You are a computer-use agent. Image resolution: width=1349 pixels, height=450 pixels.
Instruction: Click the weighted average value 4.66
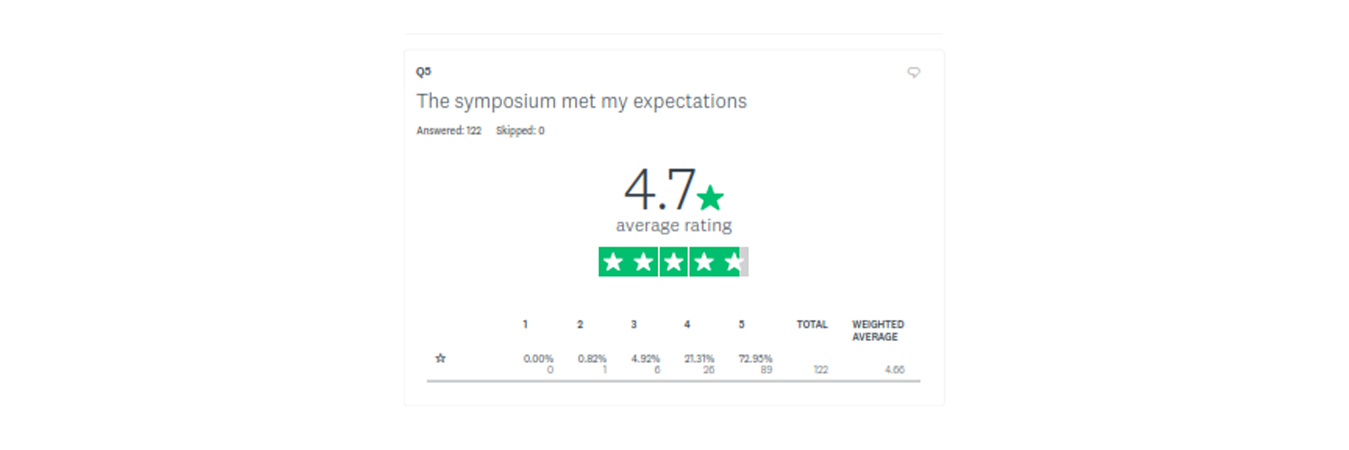coord(894,370)
